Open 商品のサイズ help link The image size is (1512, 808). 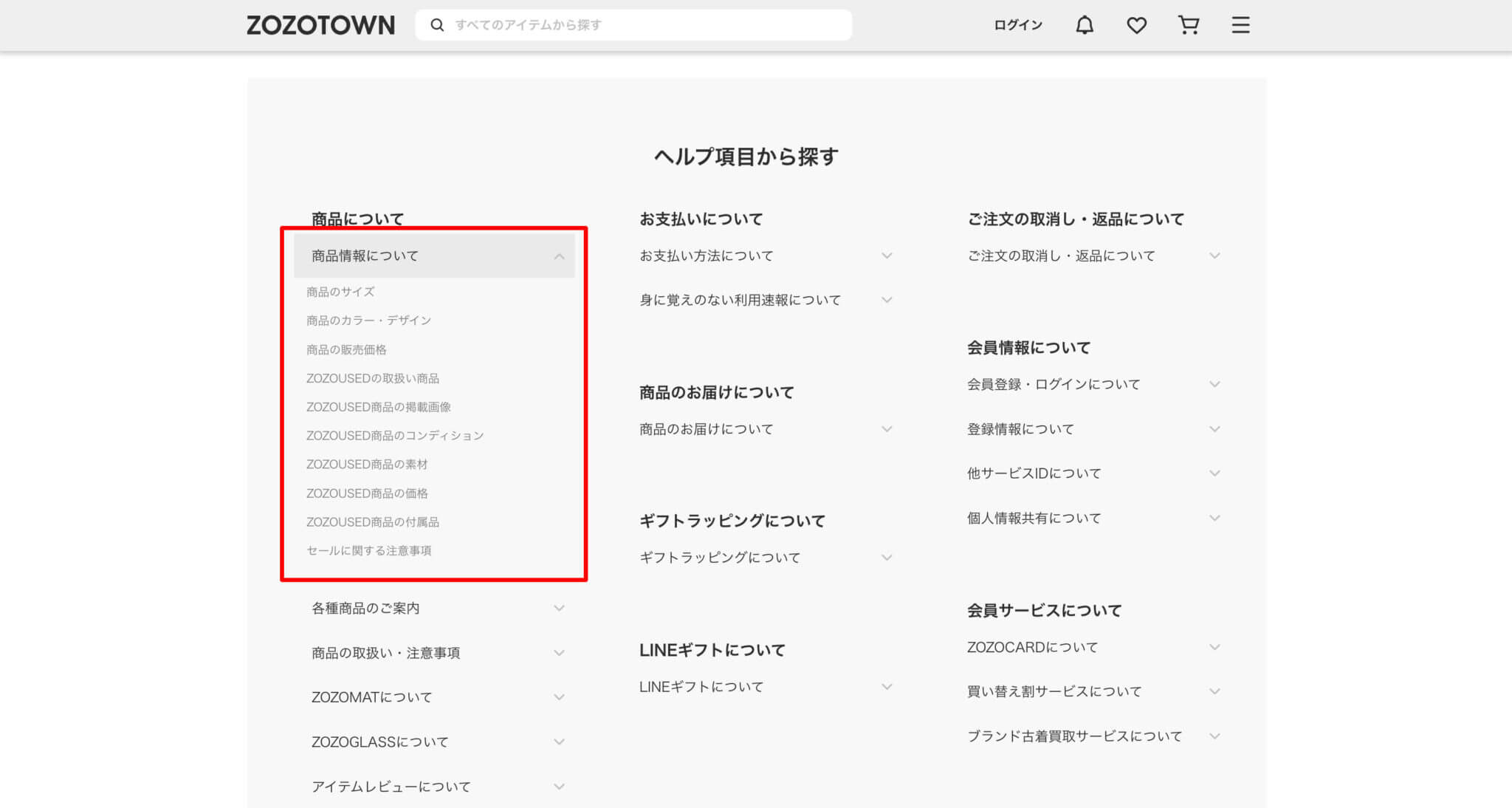tap(340, 292)
